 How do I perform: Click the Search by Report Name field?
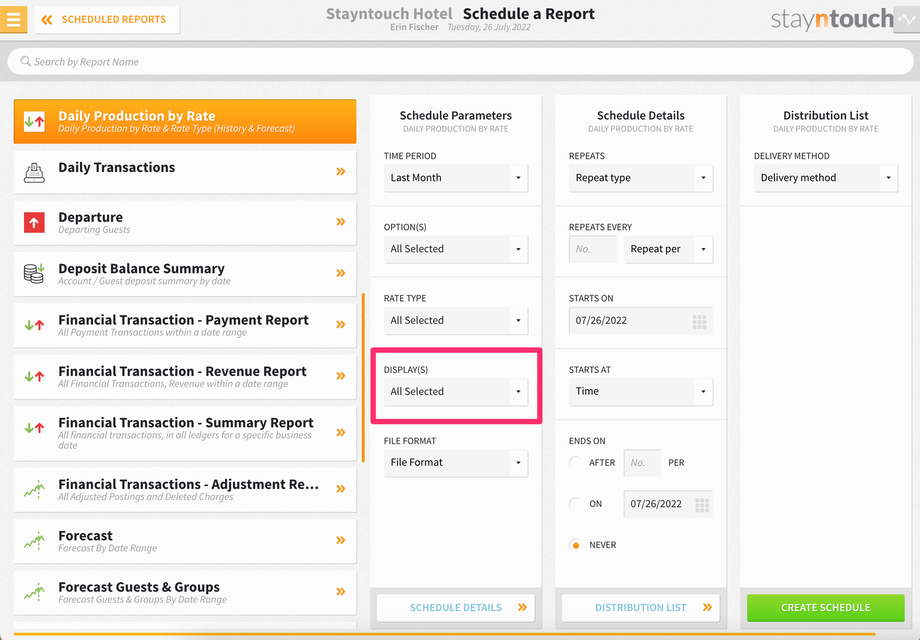click(460, 62)
